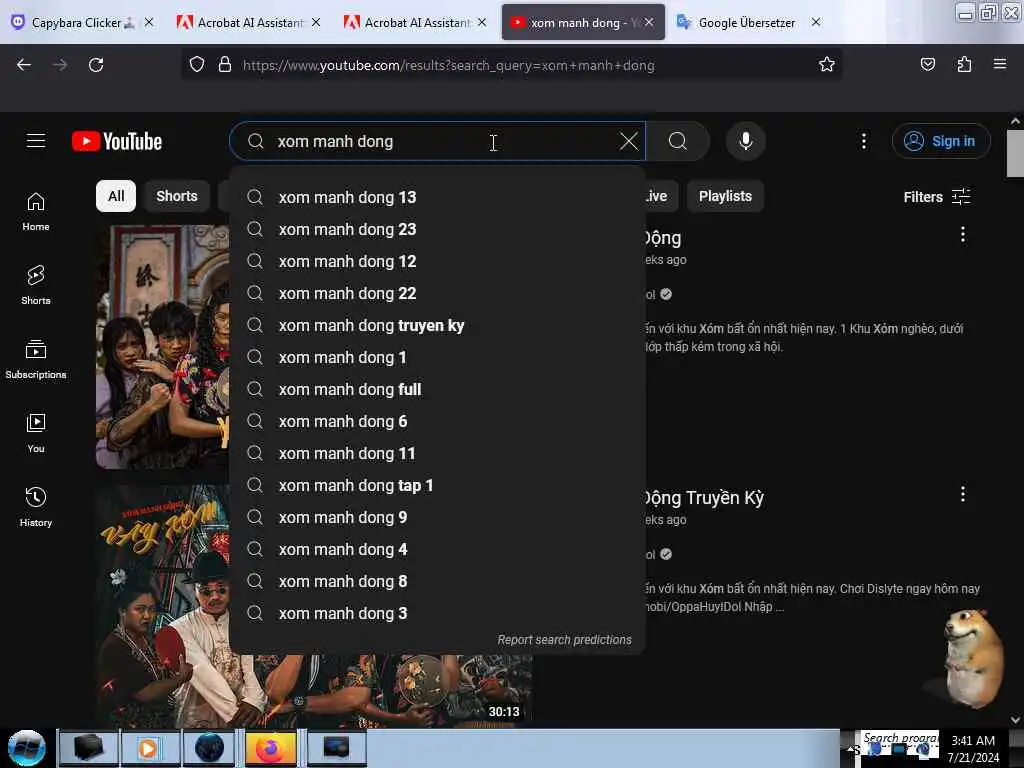Open the search Filters panel
Image resolution: width=1024 pixels, height=768 pixels.
936,197
